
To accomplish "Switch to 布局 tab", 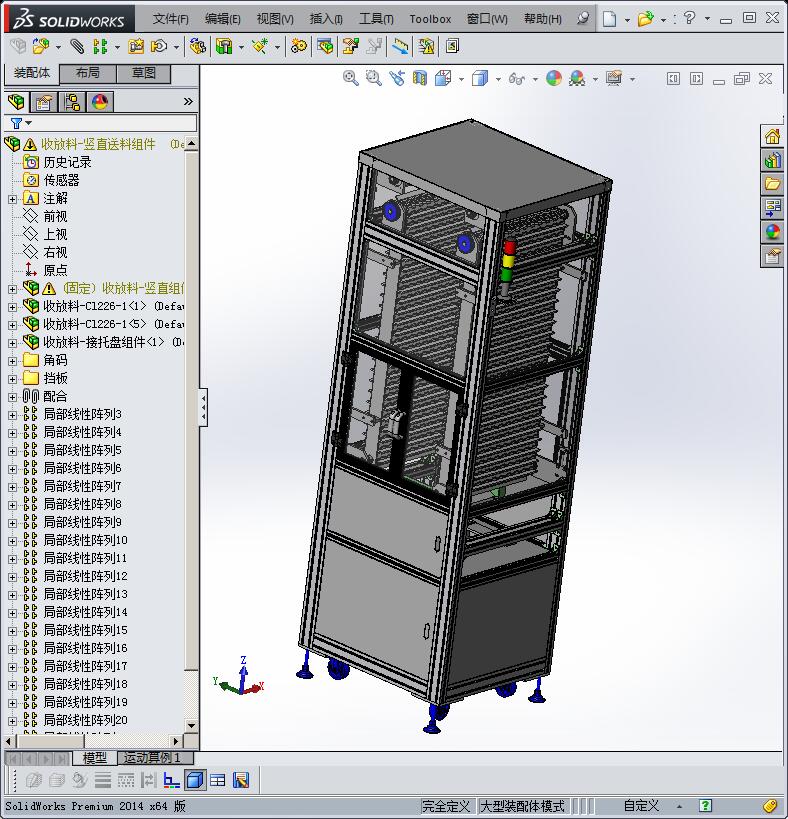I will click(x=88, y=73).
